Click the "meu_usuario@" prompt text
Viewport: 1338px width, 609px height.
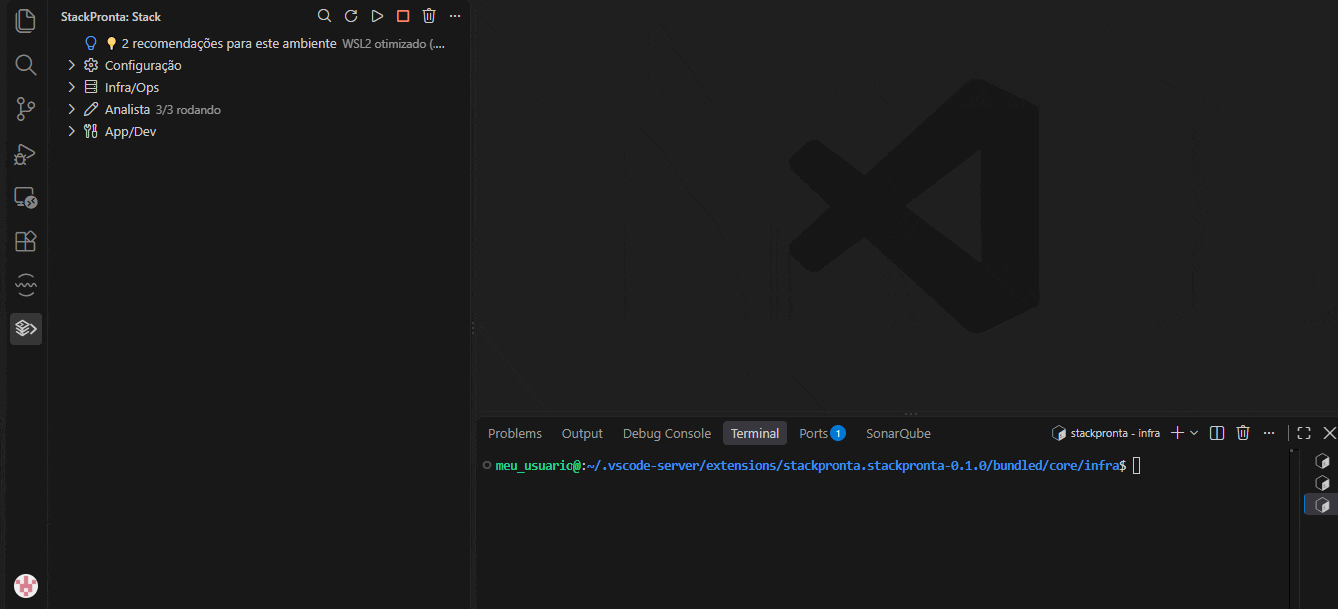coord(540,466)
